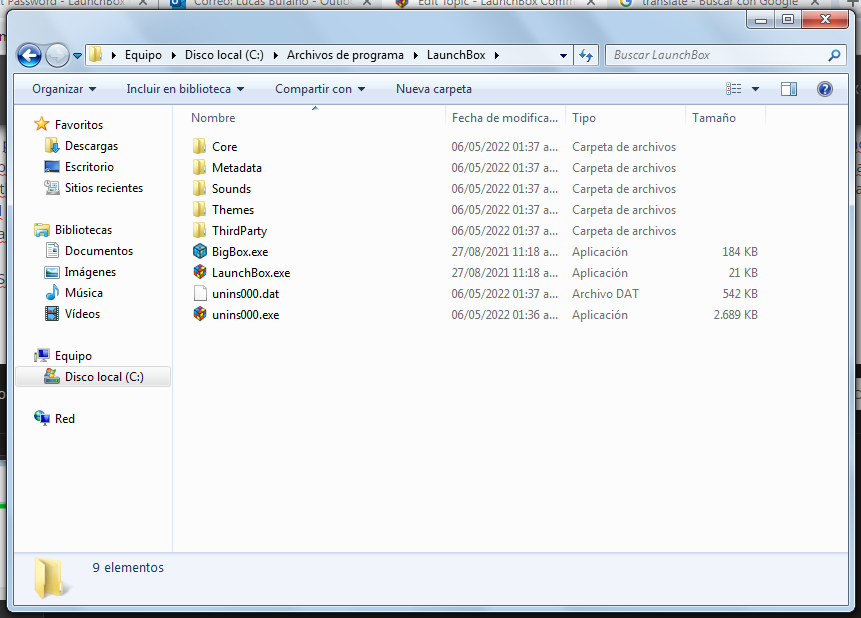Expand the breadcrumb arrow after LaunchBox
The width and height of the screenshot is (861, 618).
(x=496, y=55)
